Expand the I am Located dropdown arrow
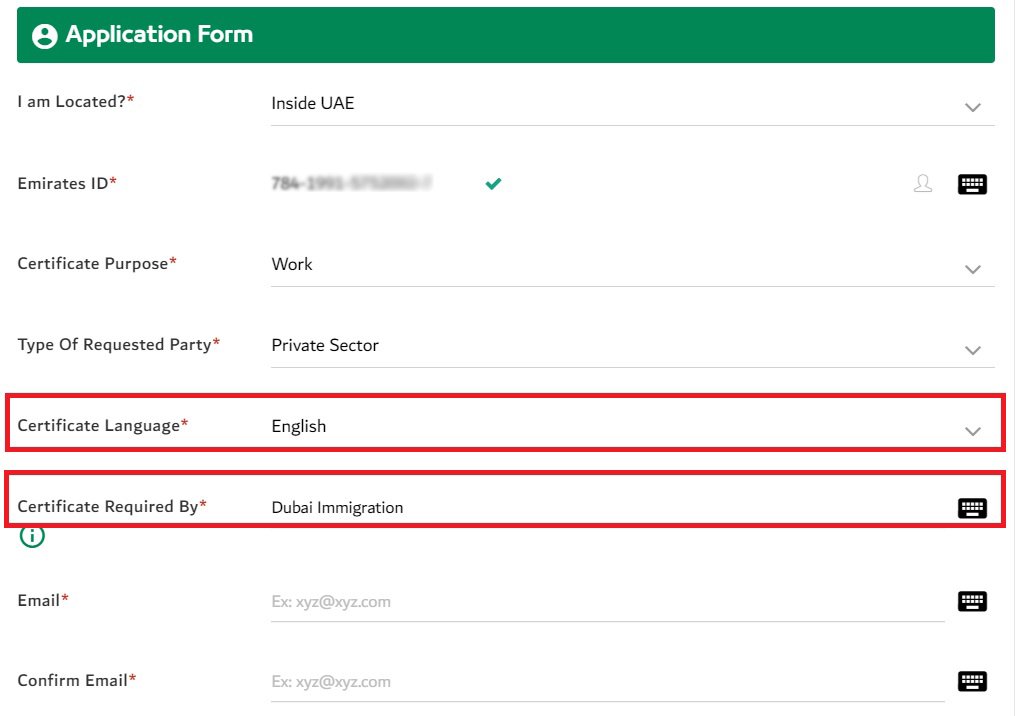The height and width of the screenshot is (716, 1015). pyautogui.click(x=972, y=107)
